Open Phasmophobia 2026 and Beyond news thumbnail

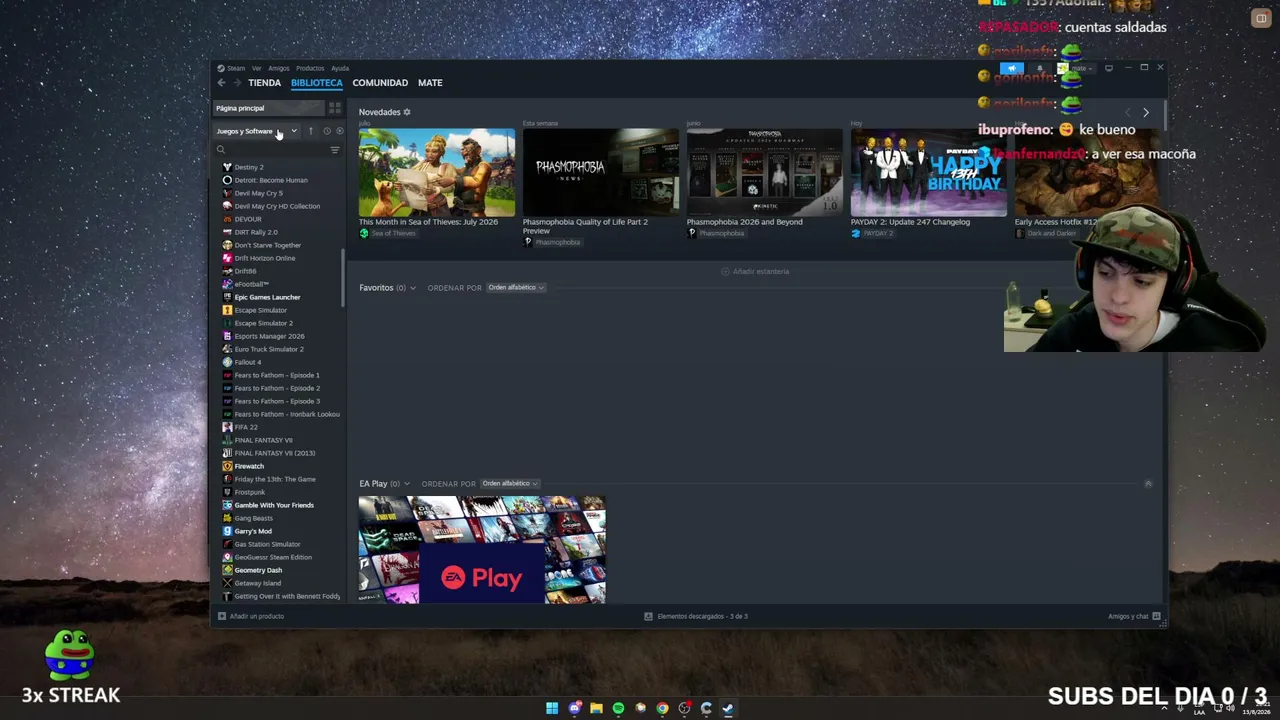[765, 172]
